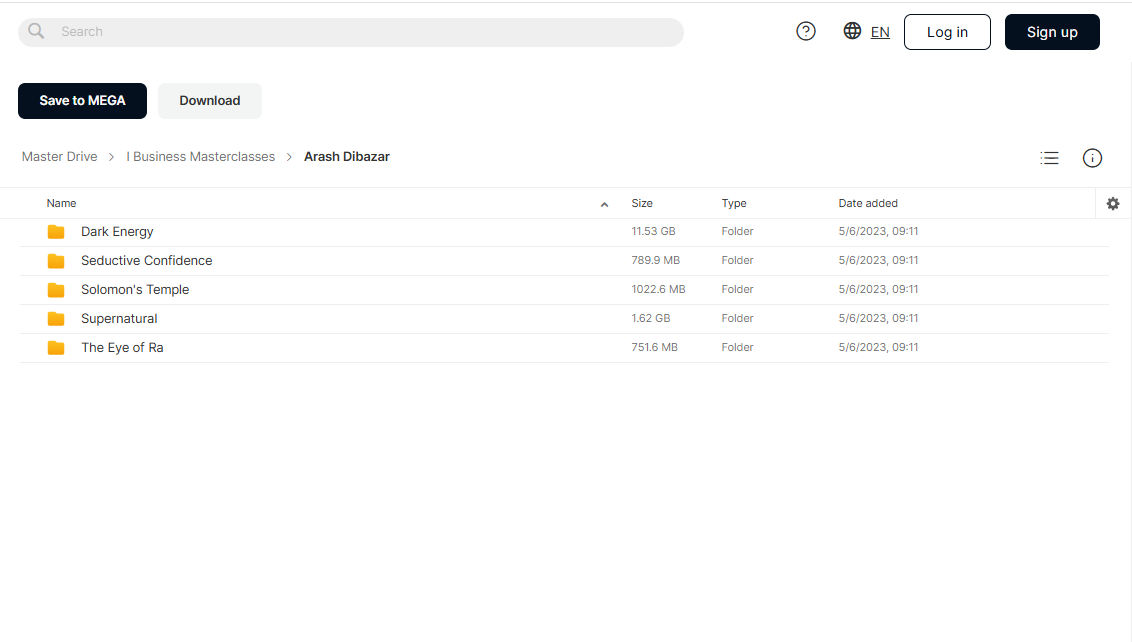Toggle sort order arrow in Name column
This screenshot has width=1132, height=642.
(x=604, y=204)
